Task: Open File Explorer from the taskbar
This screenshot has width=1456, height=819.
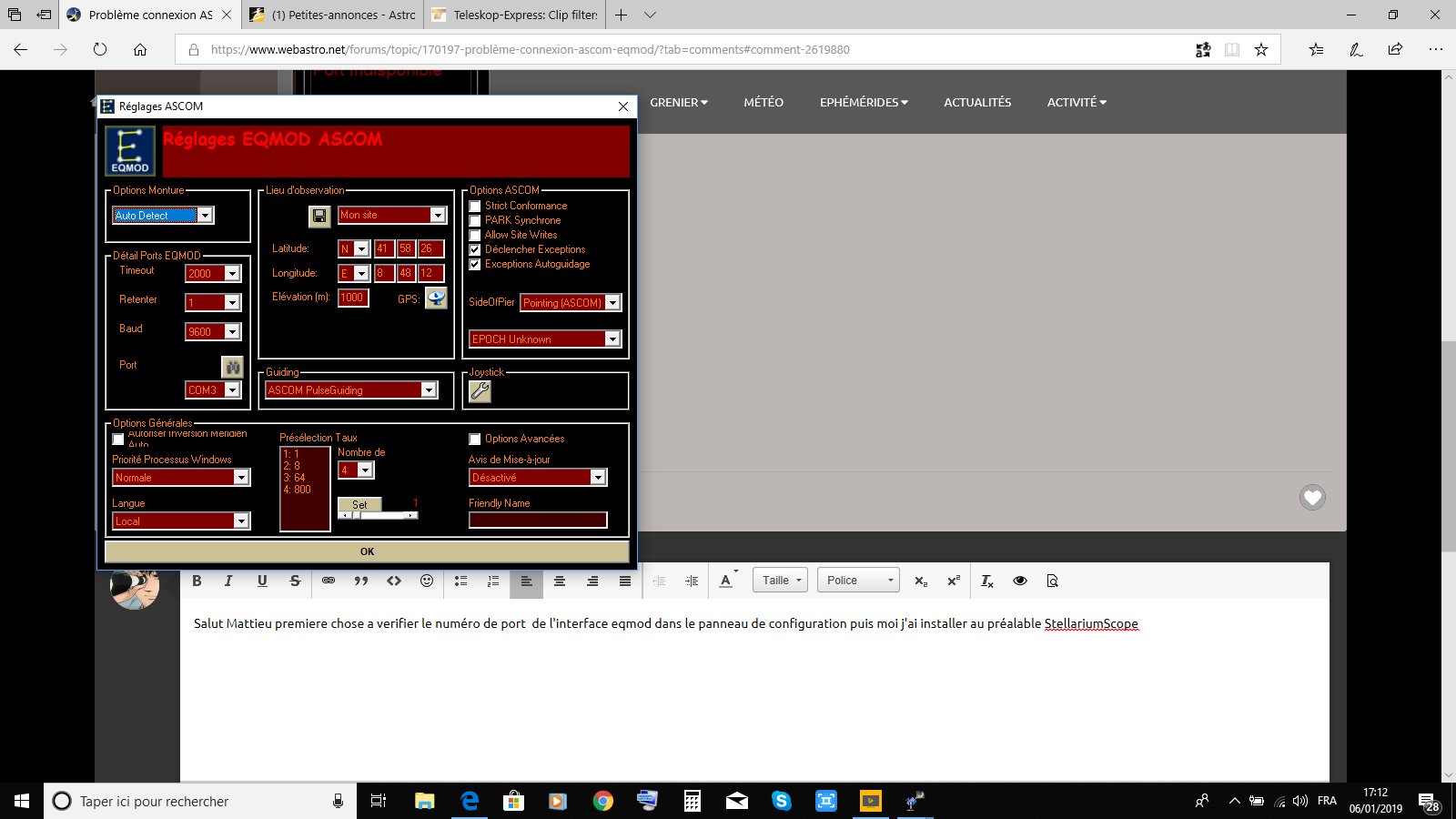Action: pos(424,801)
